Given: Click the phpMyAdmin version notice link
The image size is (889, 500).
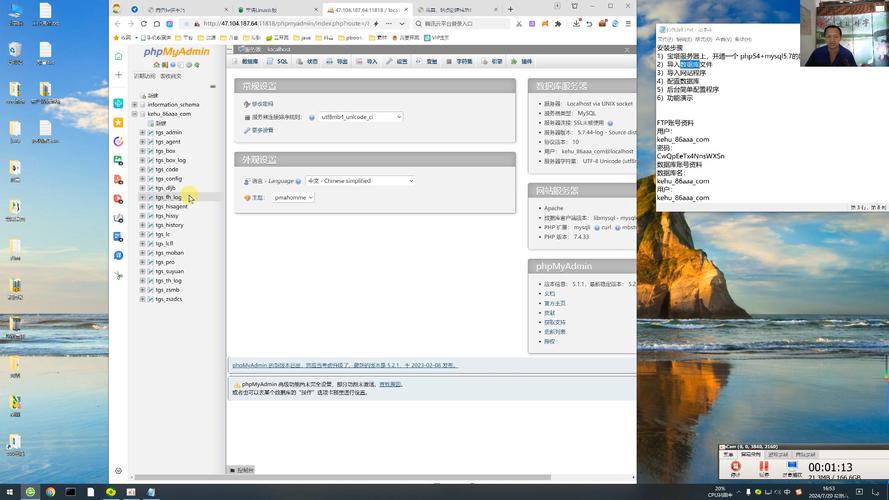Looking at the screenshot, I should click(345, 366).
